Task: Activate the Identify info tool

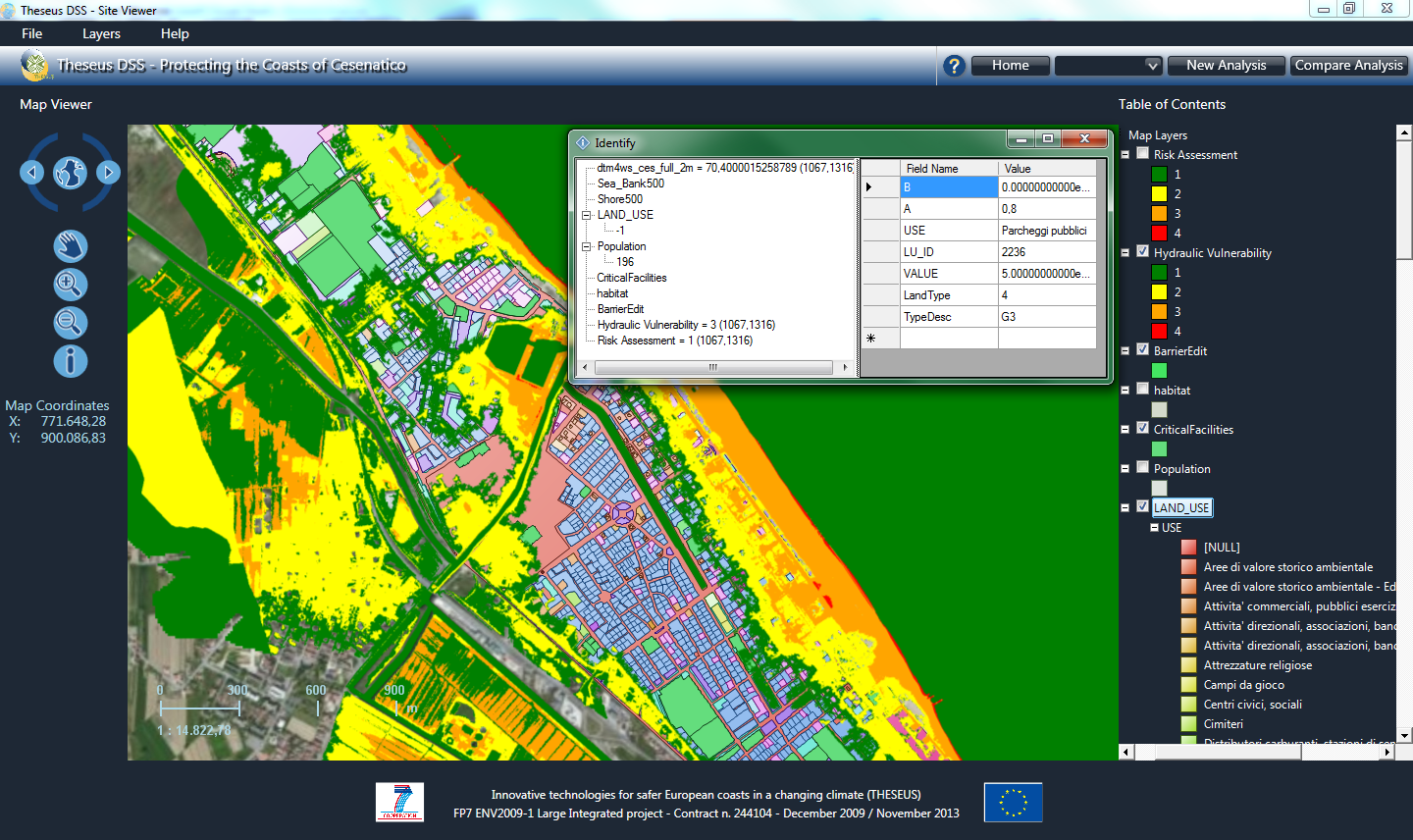Action: coord(70,361)
